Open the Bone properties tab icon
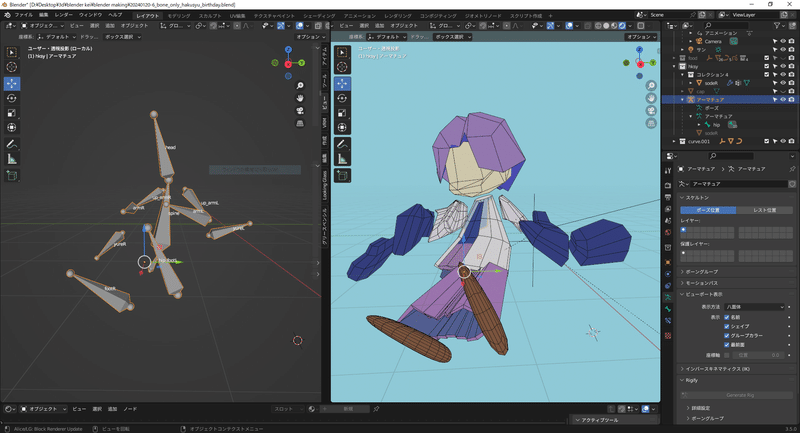 [x=668, y=309]
